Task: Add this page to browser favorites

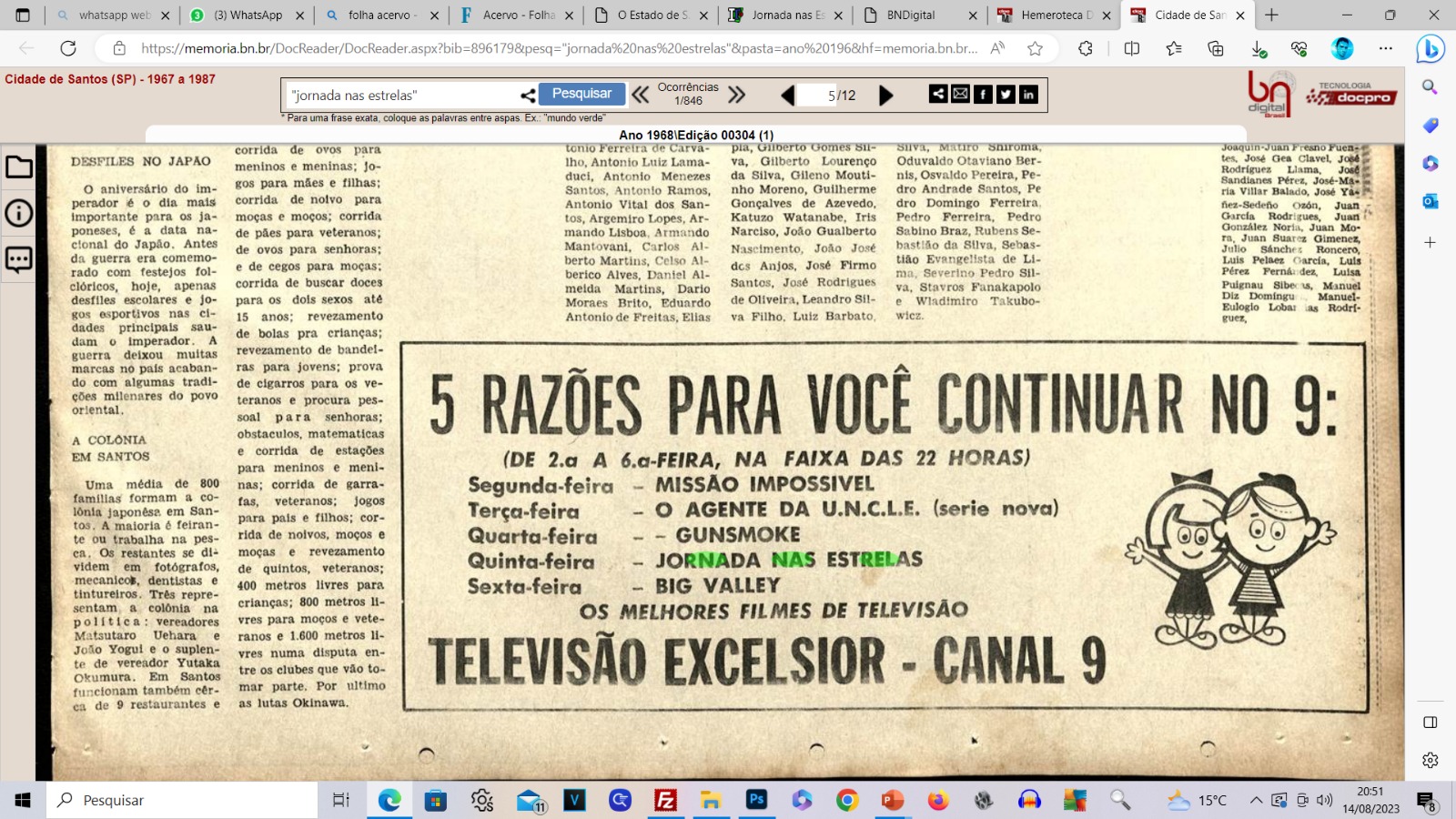Action: coord(1035,48)
